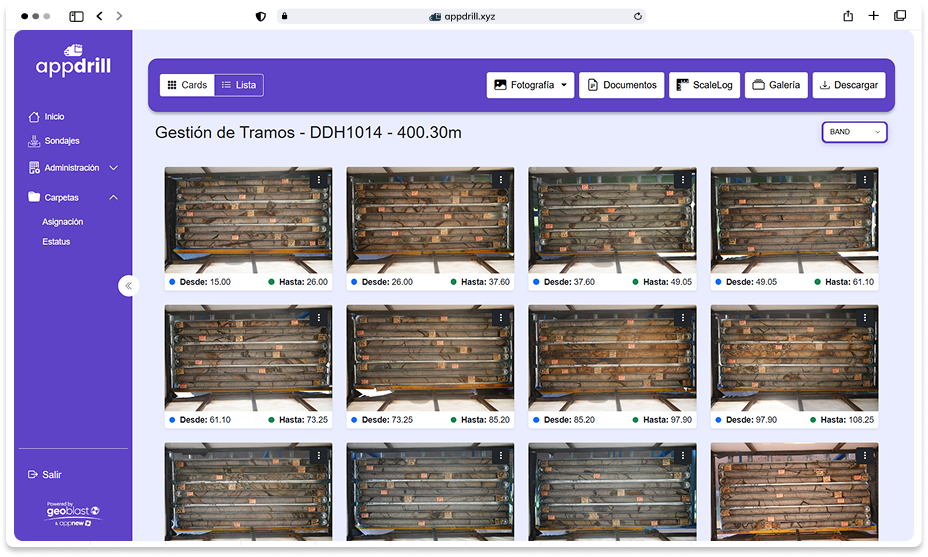
Task: Open the BAND selection dropdown
Action: 854,132
